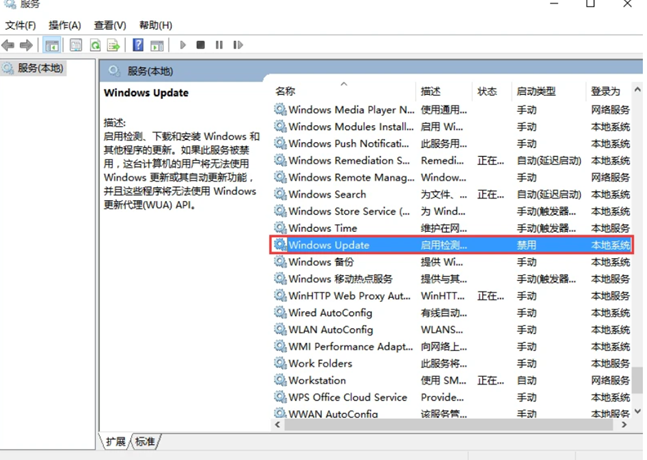
Task: Click the Back arrow in toolbar
Action: [8, 45]
